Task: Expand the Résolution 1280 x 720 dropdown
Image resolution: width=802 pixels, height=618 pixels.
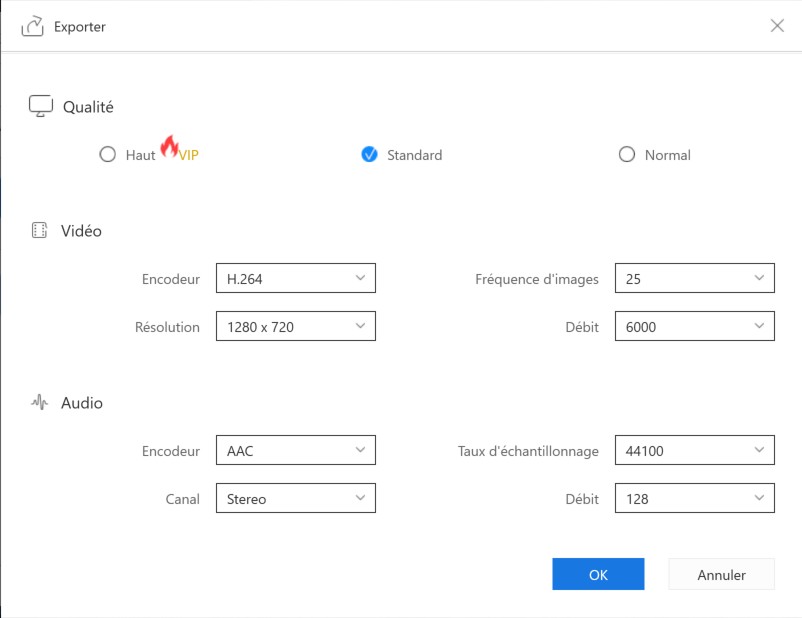Action: click(x=295, y=327)
